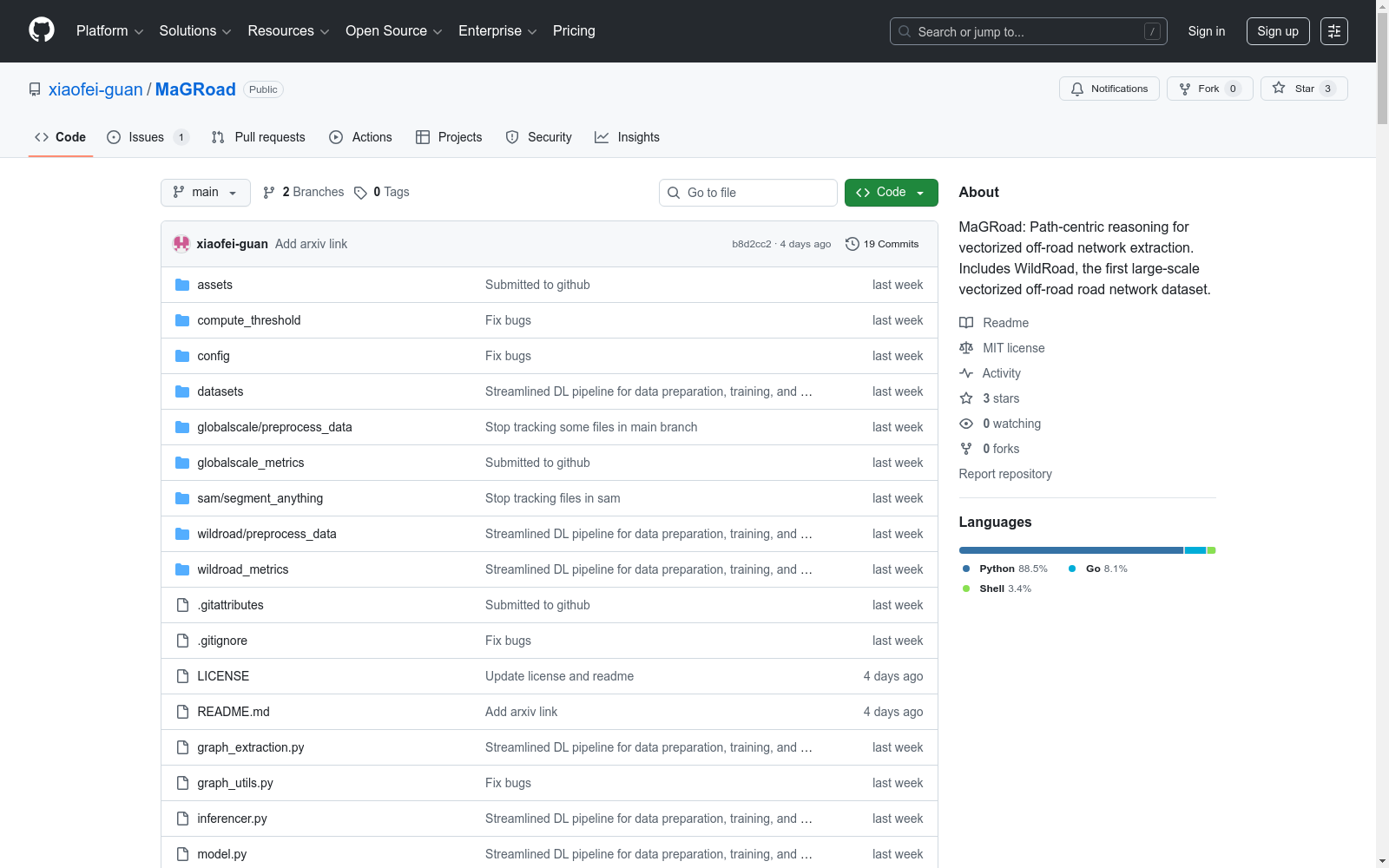1389x868 pixels.
Task: Open the b8d2cc2 commit hash link
Action: [x=752, y=244]
